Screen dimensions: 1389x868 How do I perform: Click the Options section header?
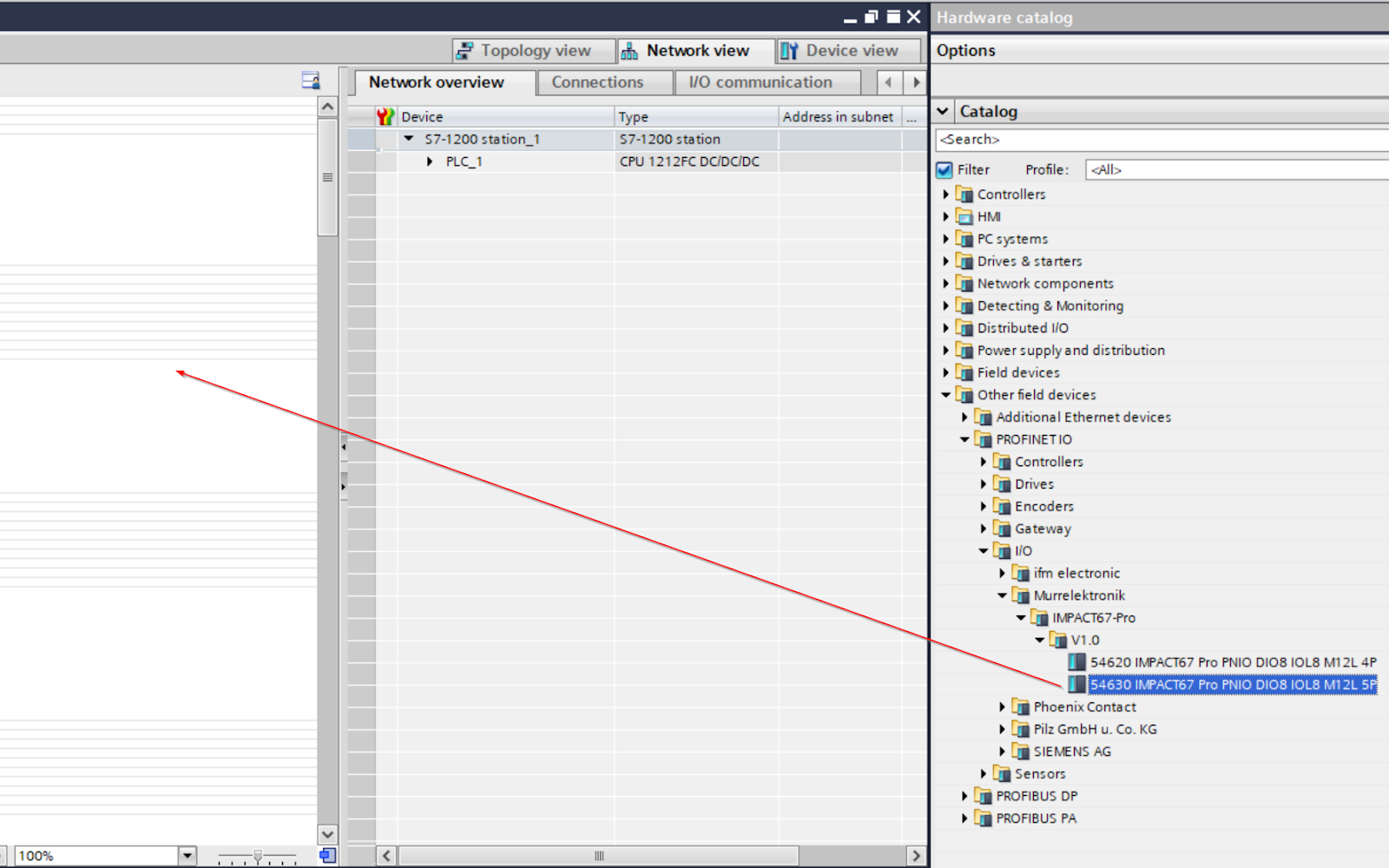tap(1160, 50)
